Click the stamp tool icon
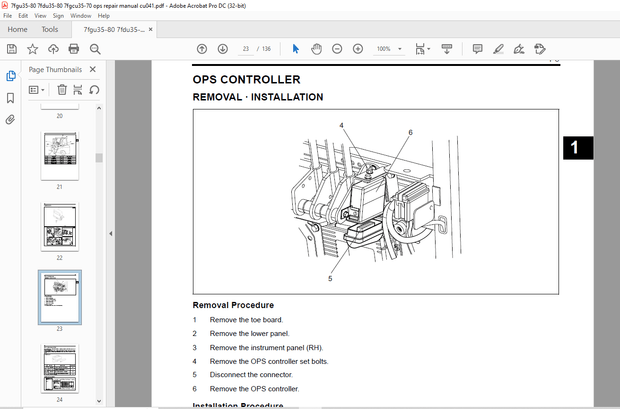Image resolution: width=620 pixels, height=409 pixels. (x=540, y=49)
